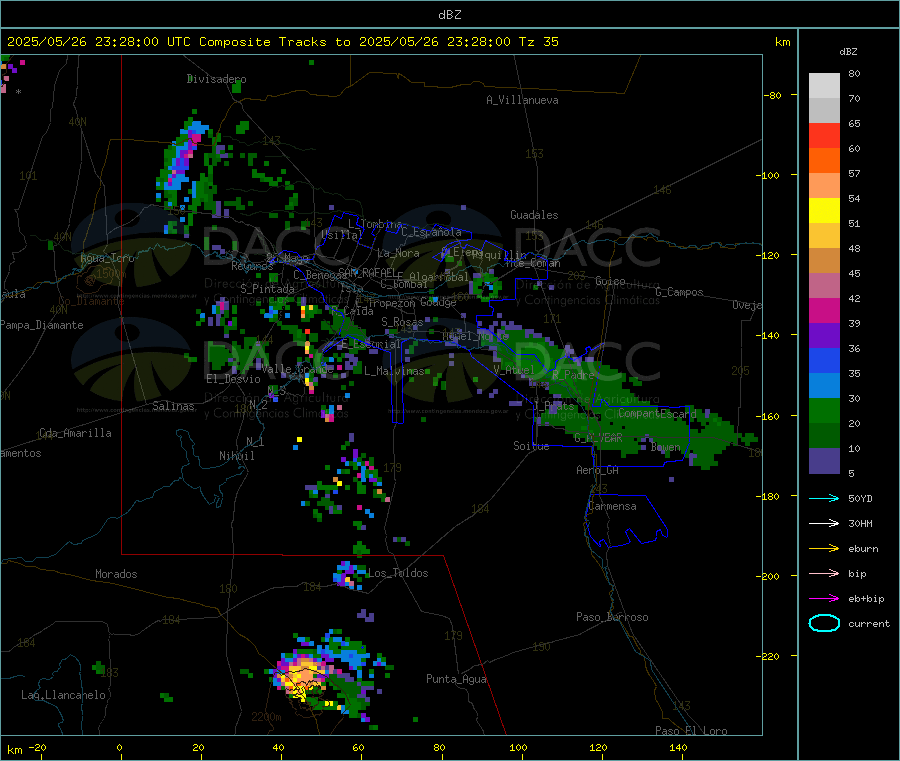Click the '100' tick on the bottom axis
Viewport: 900px width, 761px height.
click(x=518, y=747)
